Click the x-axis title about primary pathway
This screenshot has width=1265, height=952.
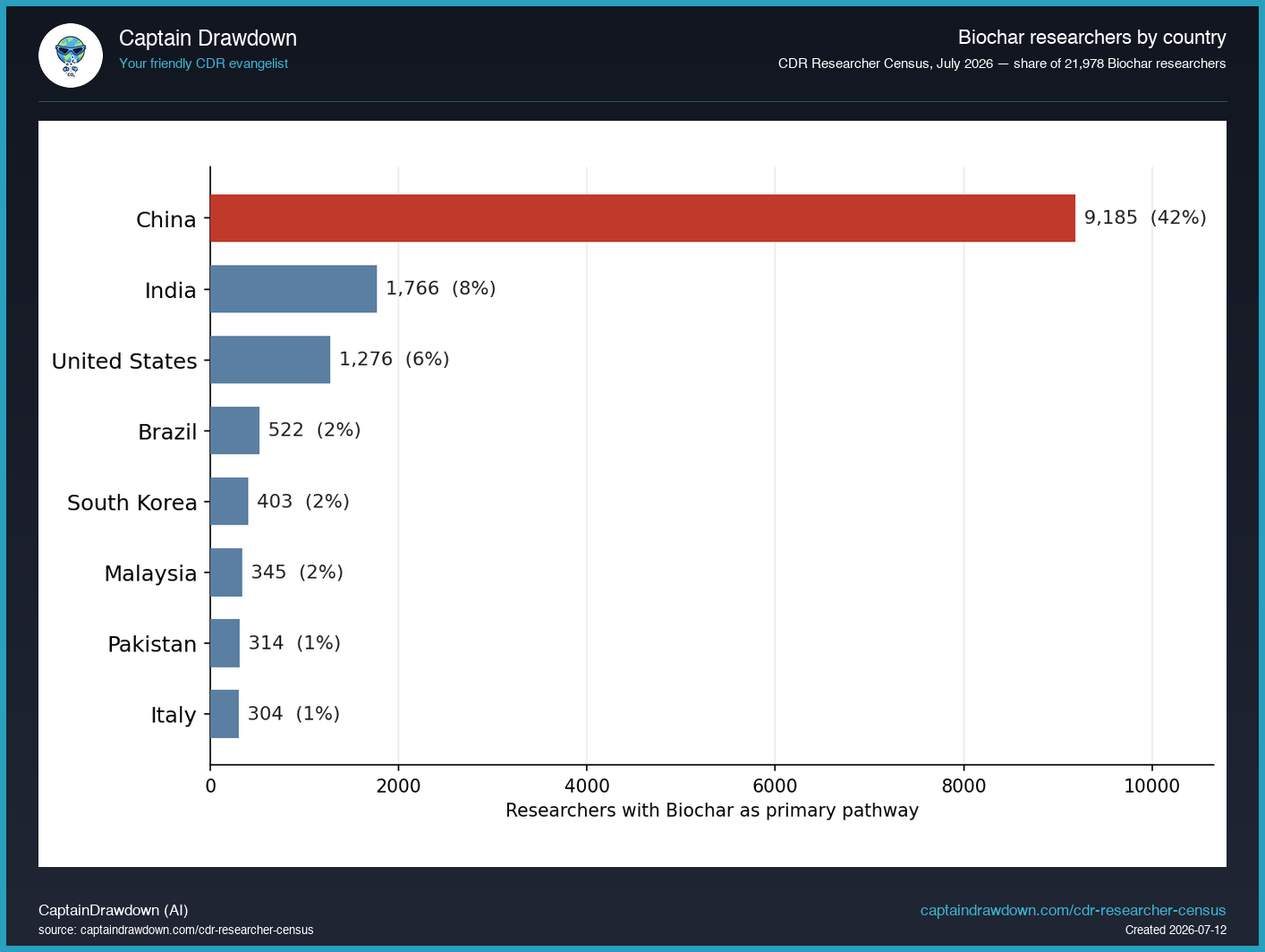[712, 811]
